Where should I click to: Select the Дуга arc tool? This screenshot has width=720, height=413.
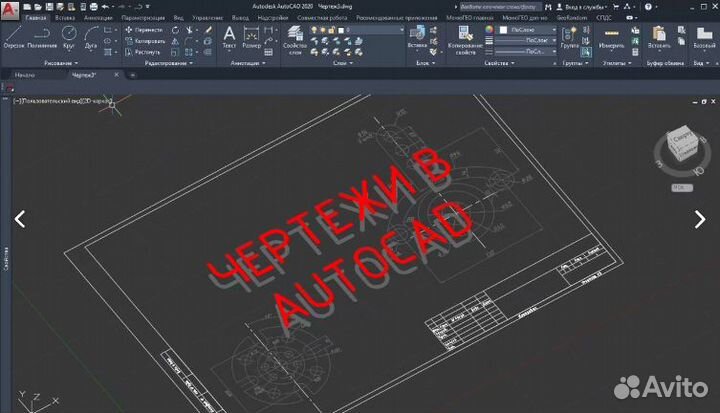pos(91,37)
